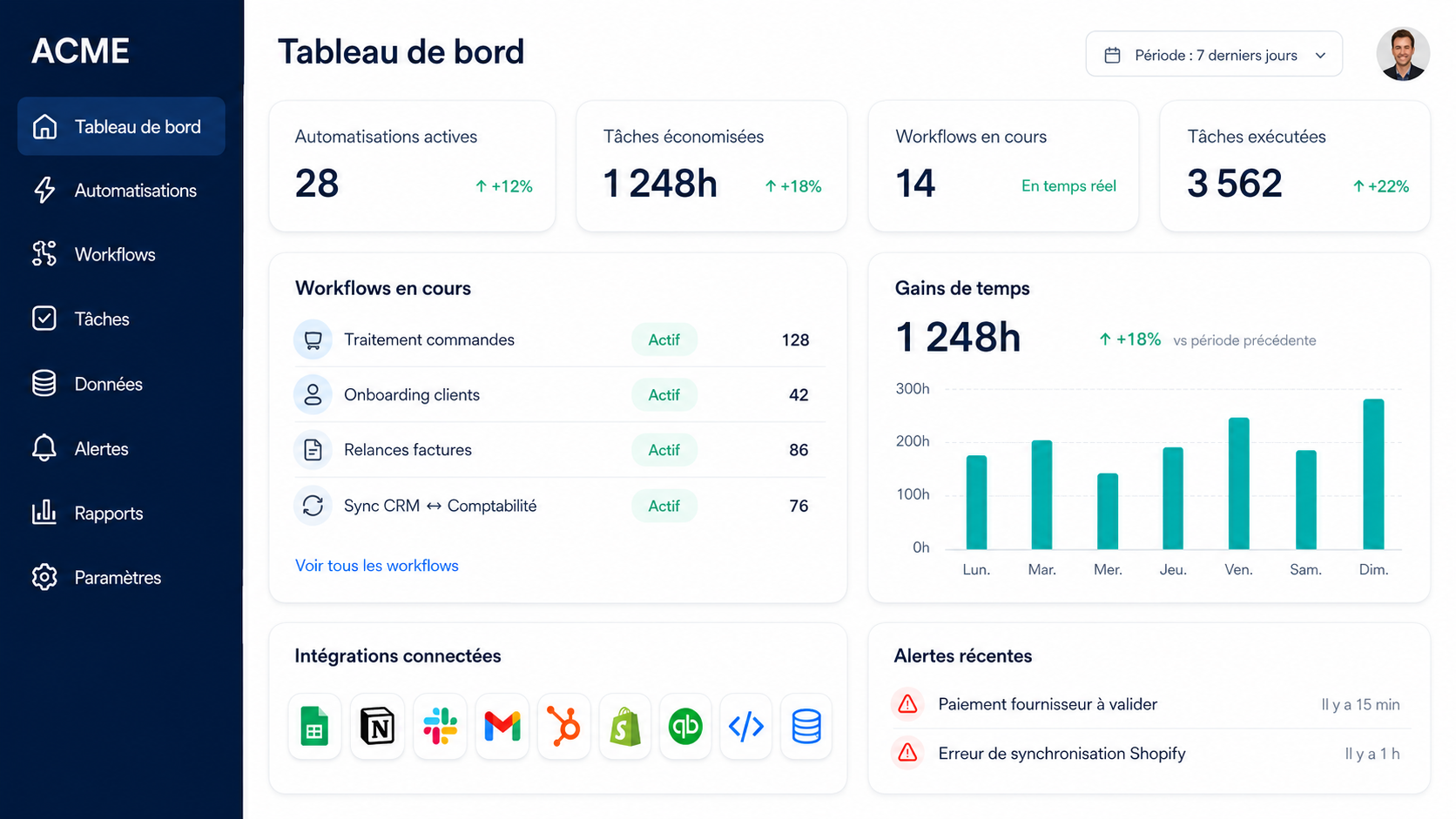Viewport: 1456px width, 819px height.
Task: Click the person icon for Onboarding clients
Action: coord(313,394)
